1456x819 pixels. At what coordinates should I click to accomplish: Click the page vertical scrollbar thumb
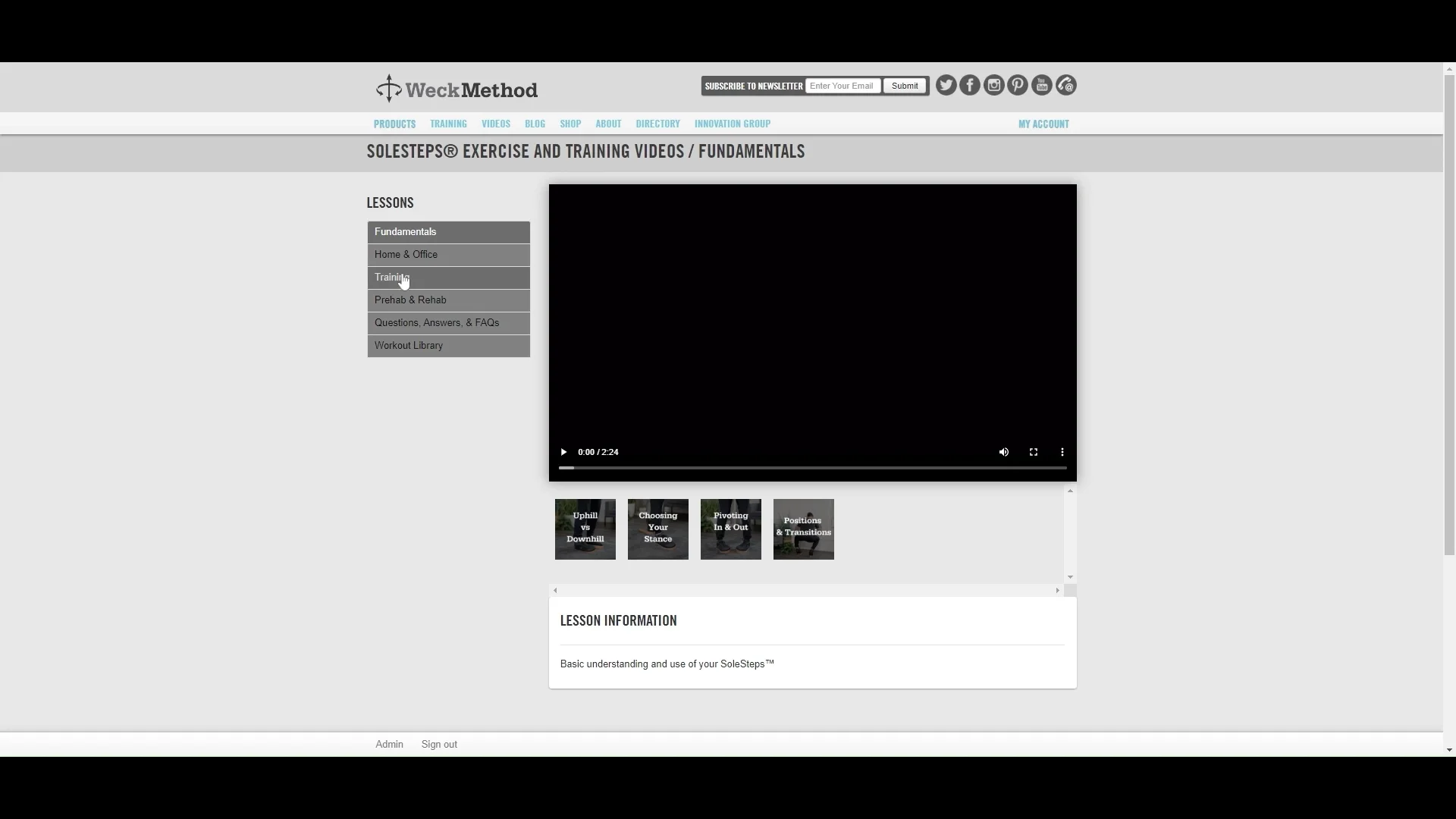1449,315
